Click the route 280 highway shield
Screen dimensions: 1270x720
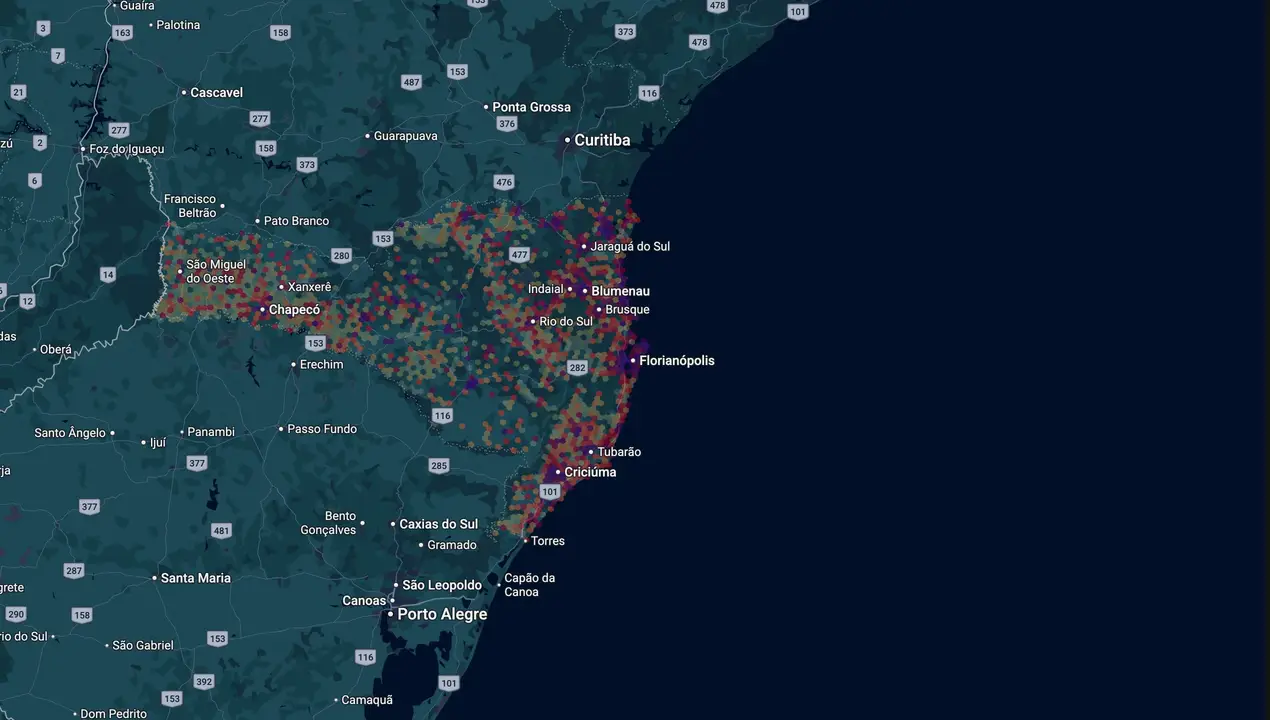click(342, 256)
